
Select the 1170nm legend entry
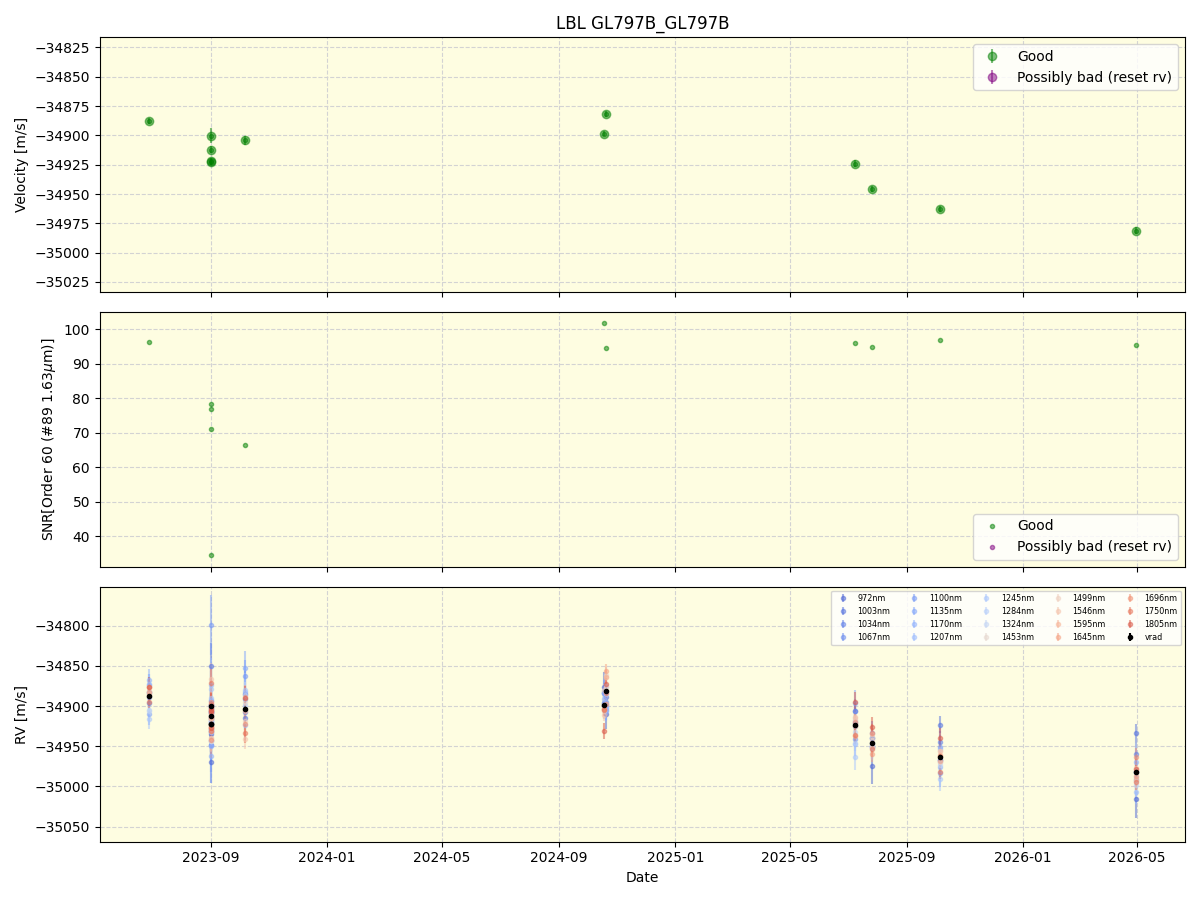936,624
